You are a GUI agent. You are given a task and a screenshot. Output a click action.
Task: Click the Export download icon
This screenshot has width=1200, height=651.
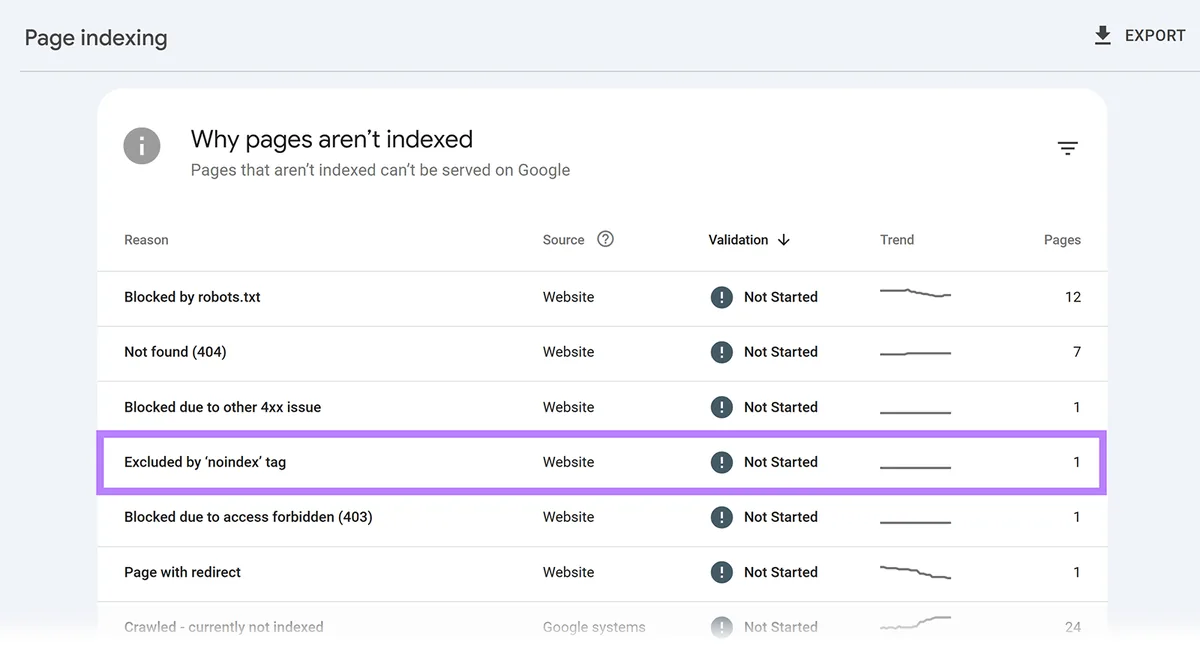point(1103,36)
